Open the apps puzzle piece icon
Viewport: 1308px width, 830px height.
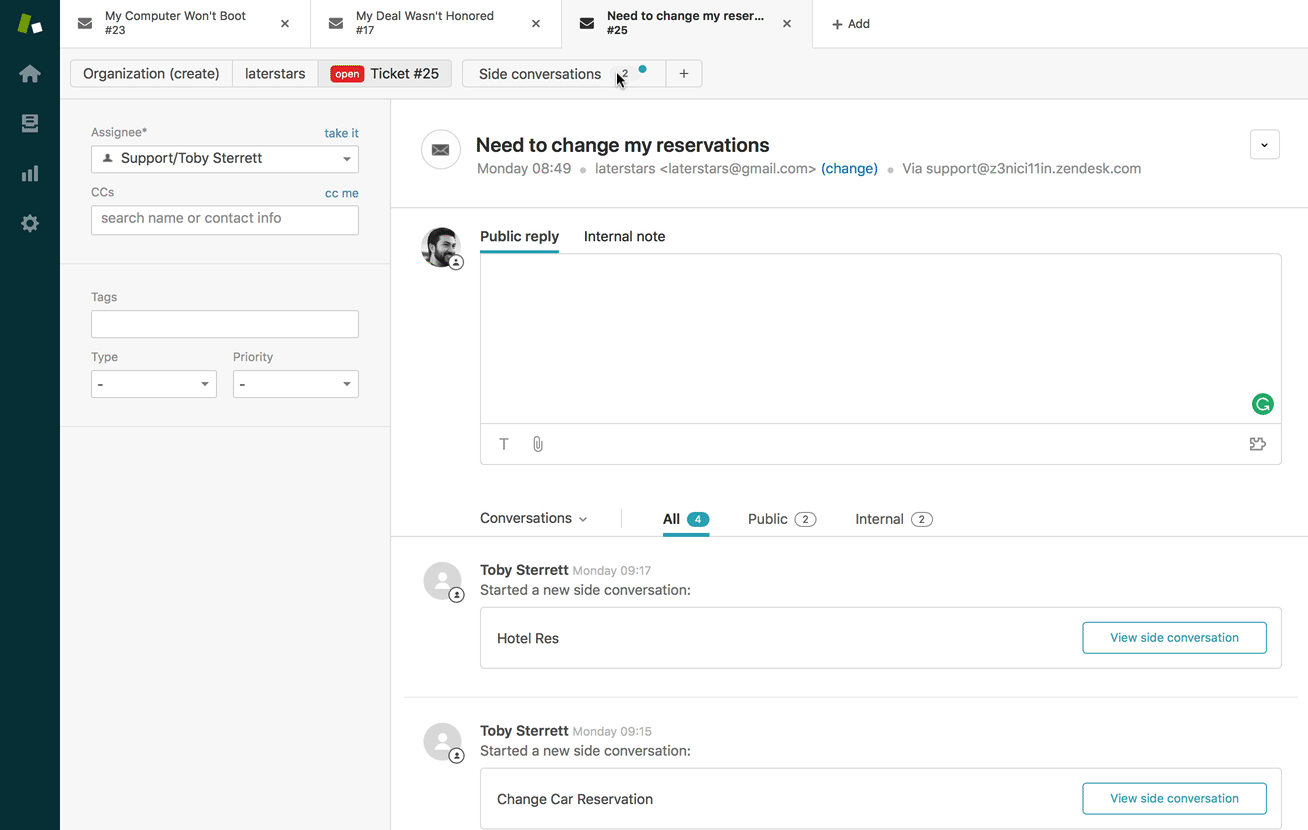[x=1257, y=444]
